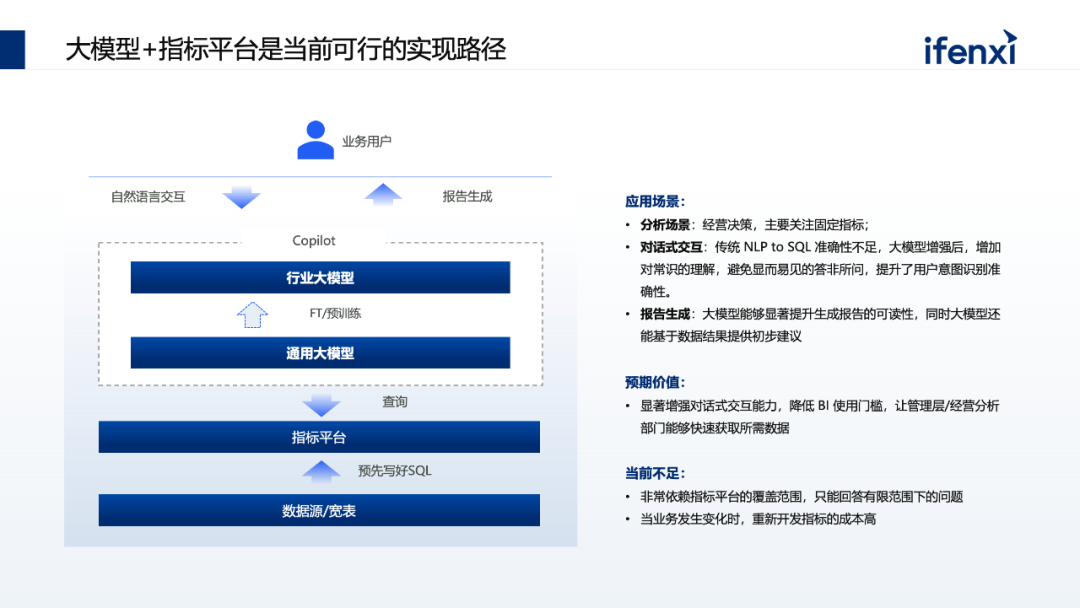Click the 报告生成 label above the diagram

[467, 196]
